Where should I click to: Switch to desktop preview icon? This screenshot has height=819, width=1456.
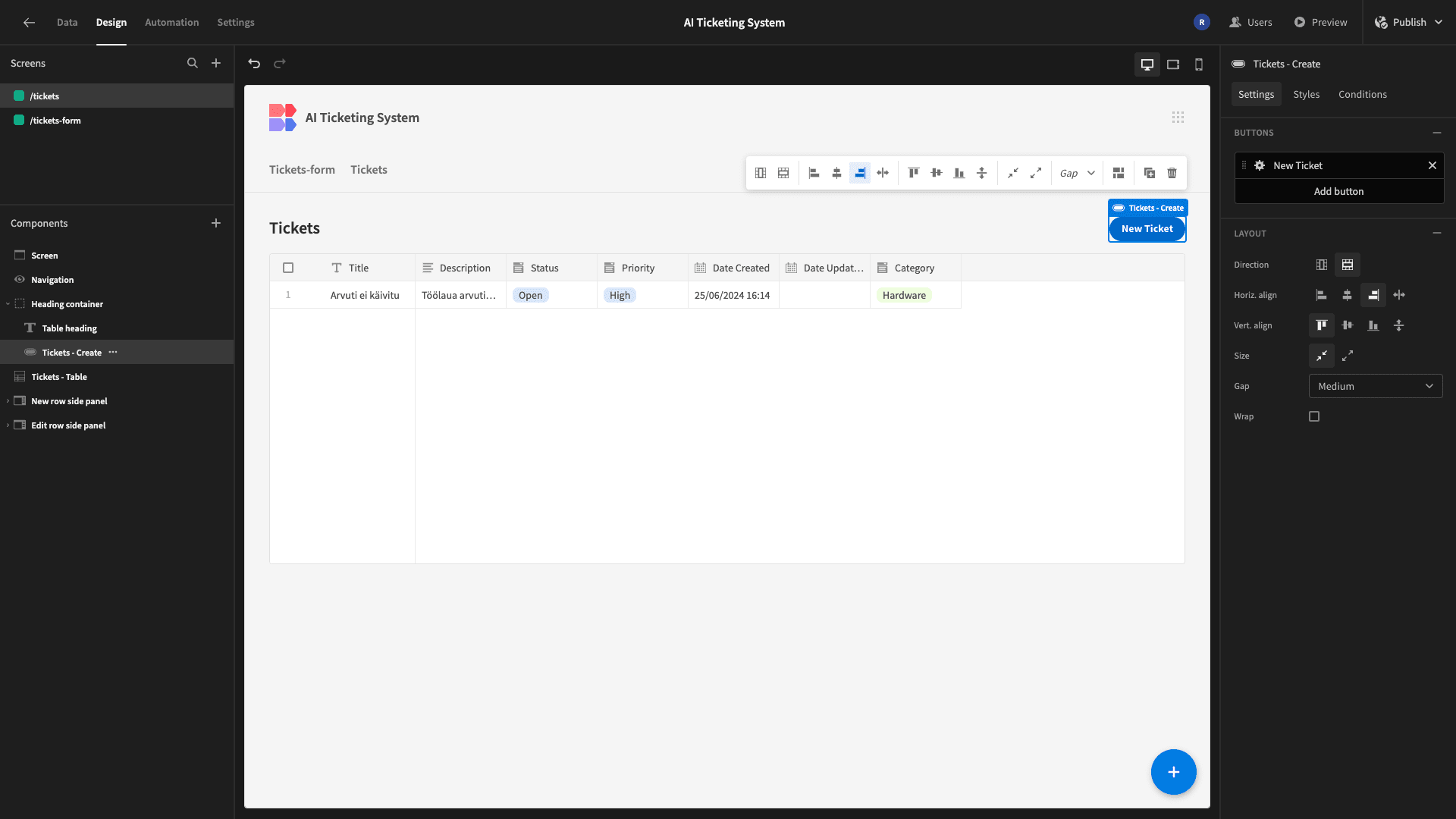pos(1147,64)
